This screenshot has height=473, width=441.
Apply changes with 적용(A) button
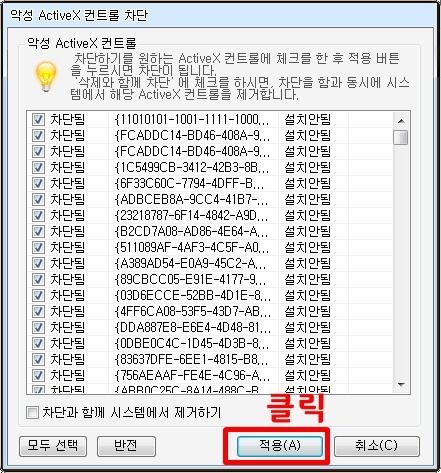(x=280, y=446)
